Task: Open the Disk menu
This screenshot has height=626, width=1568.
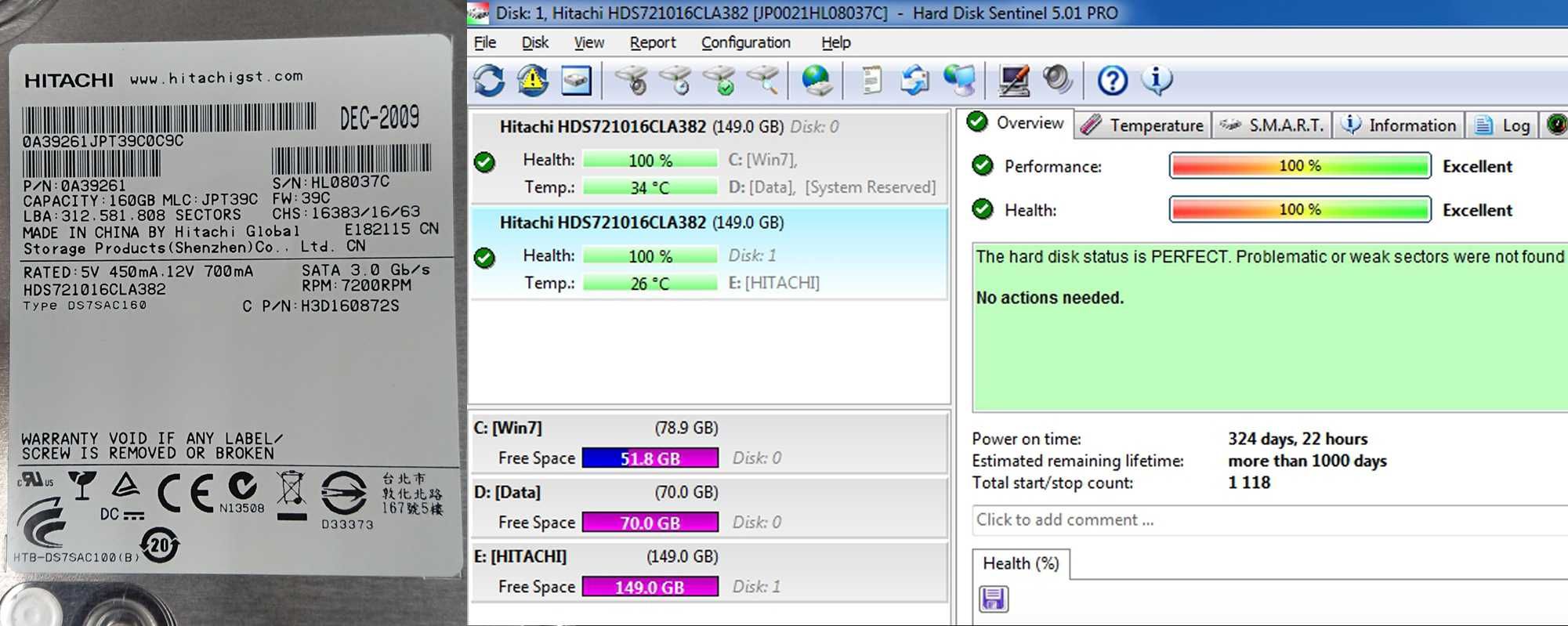Action: pyautogui.click(x=535, y=42)
